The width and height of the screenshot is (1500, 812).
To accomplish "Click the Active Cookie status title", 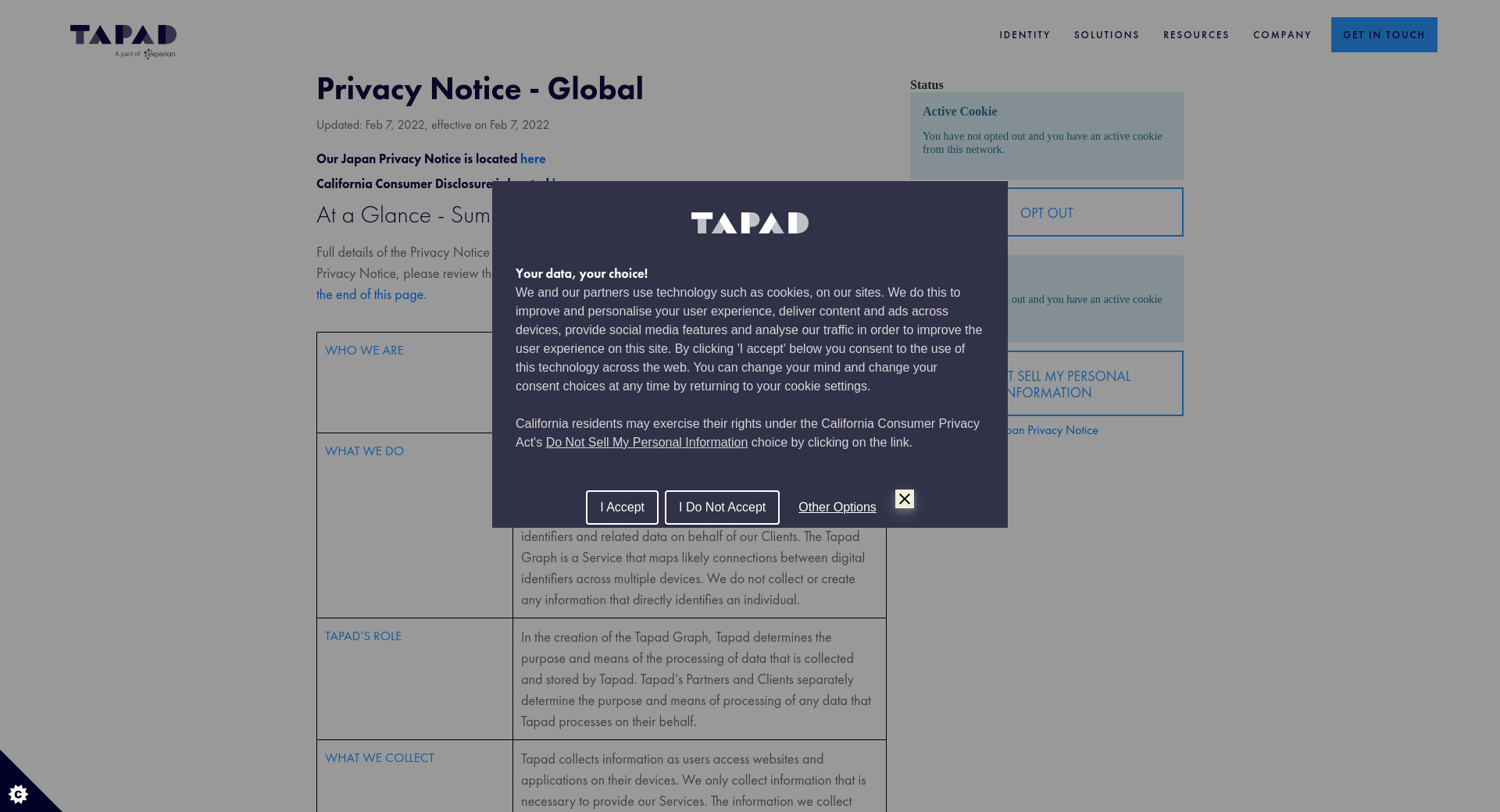I will 959,112.
